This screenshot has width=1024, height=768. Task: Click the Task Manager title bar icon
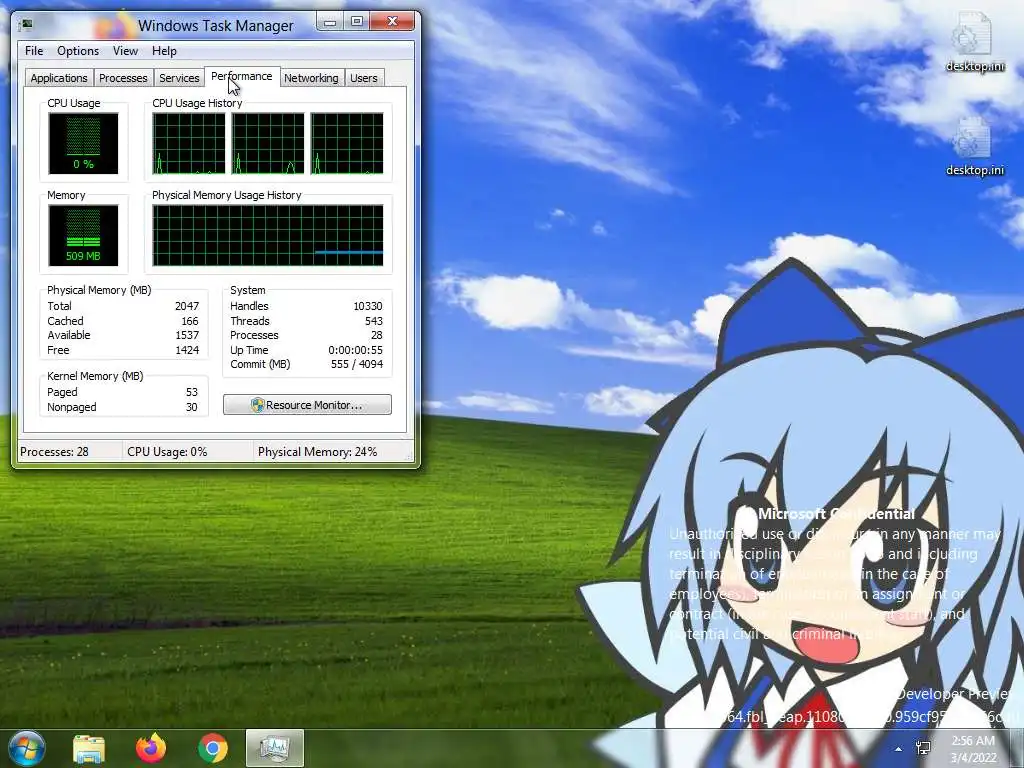pos(27,25)
